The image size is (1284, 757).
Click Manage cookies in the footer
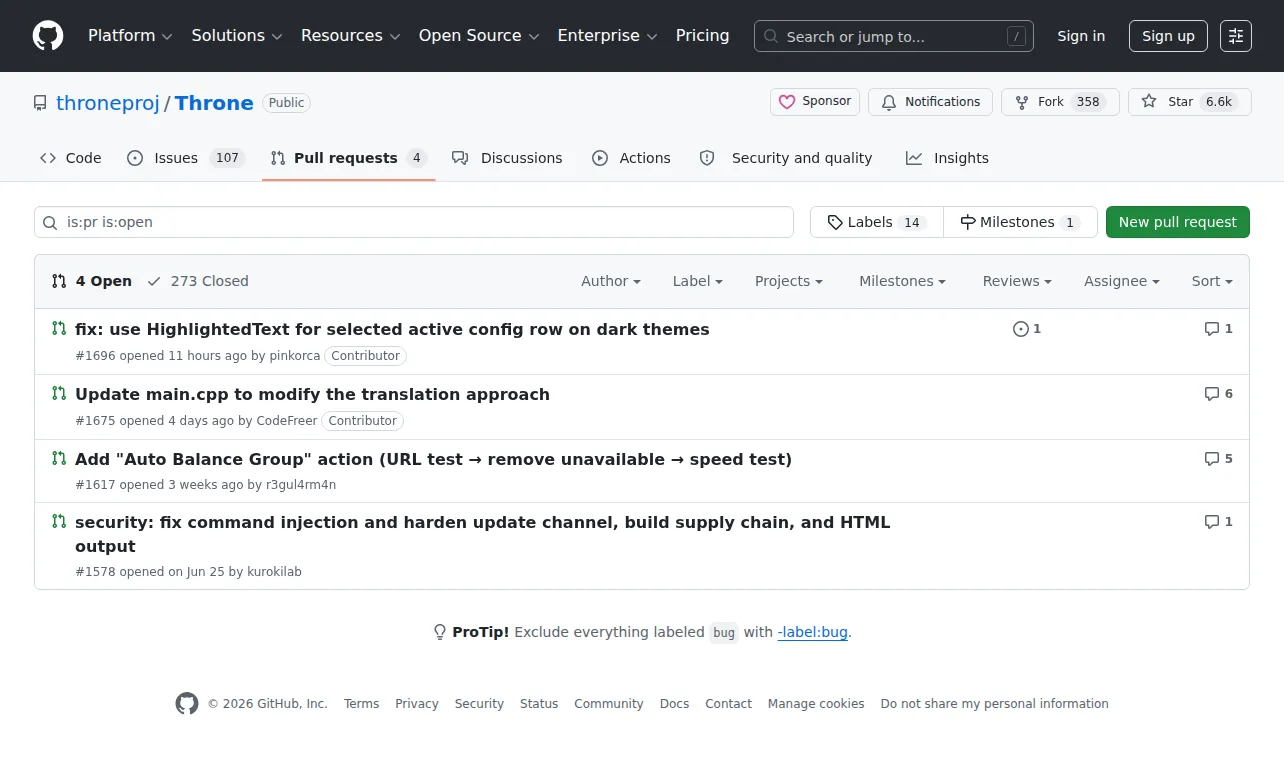pyautogui.click(x=816, y=704)
